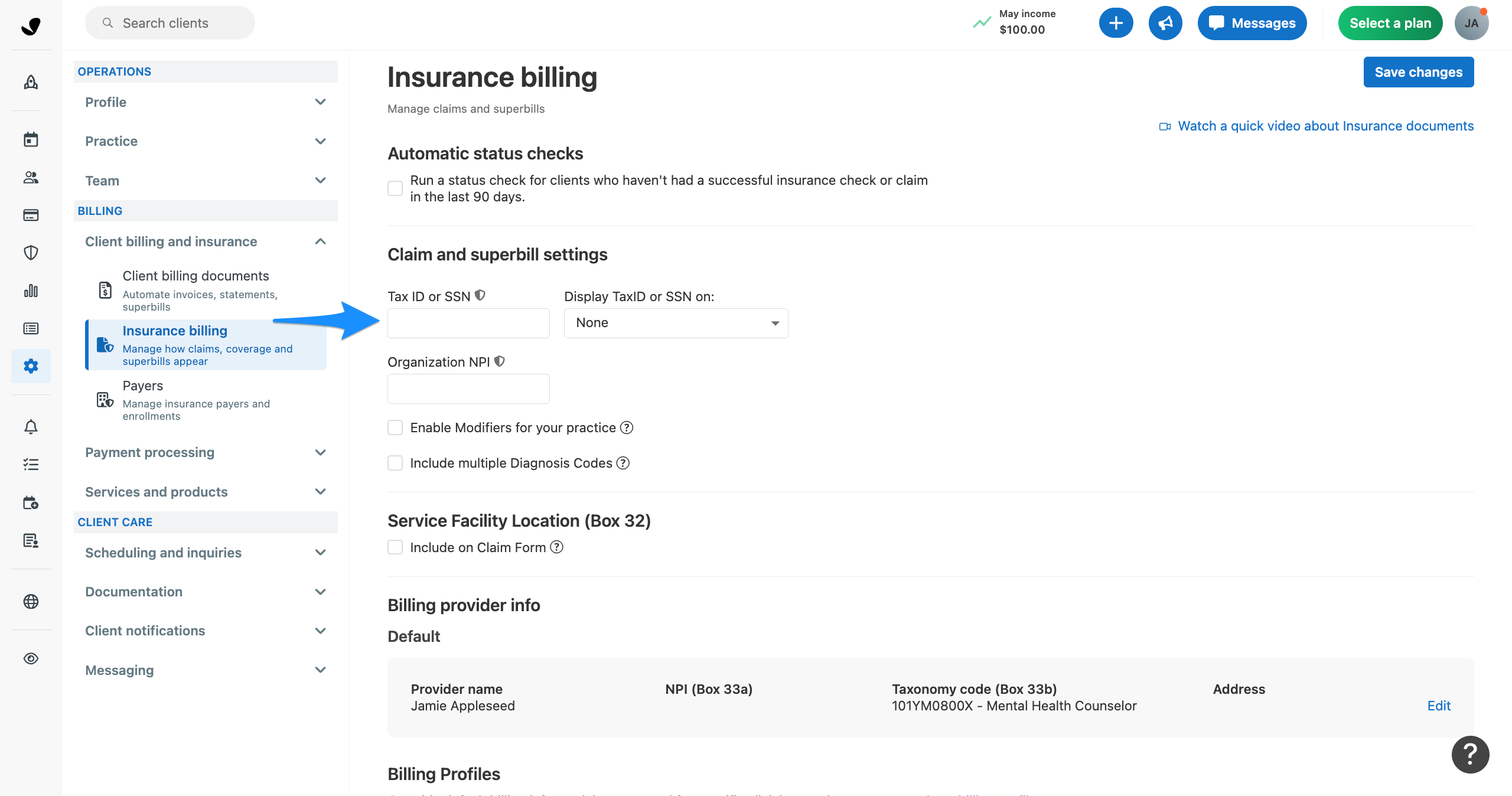
Task: Open the insurance shield sidebar icon
Action: [31, 253]
